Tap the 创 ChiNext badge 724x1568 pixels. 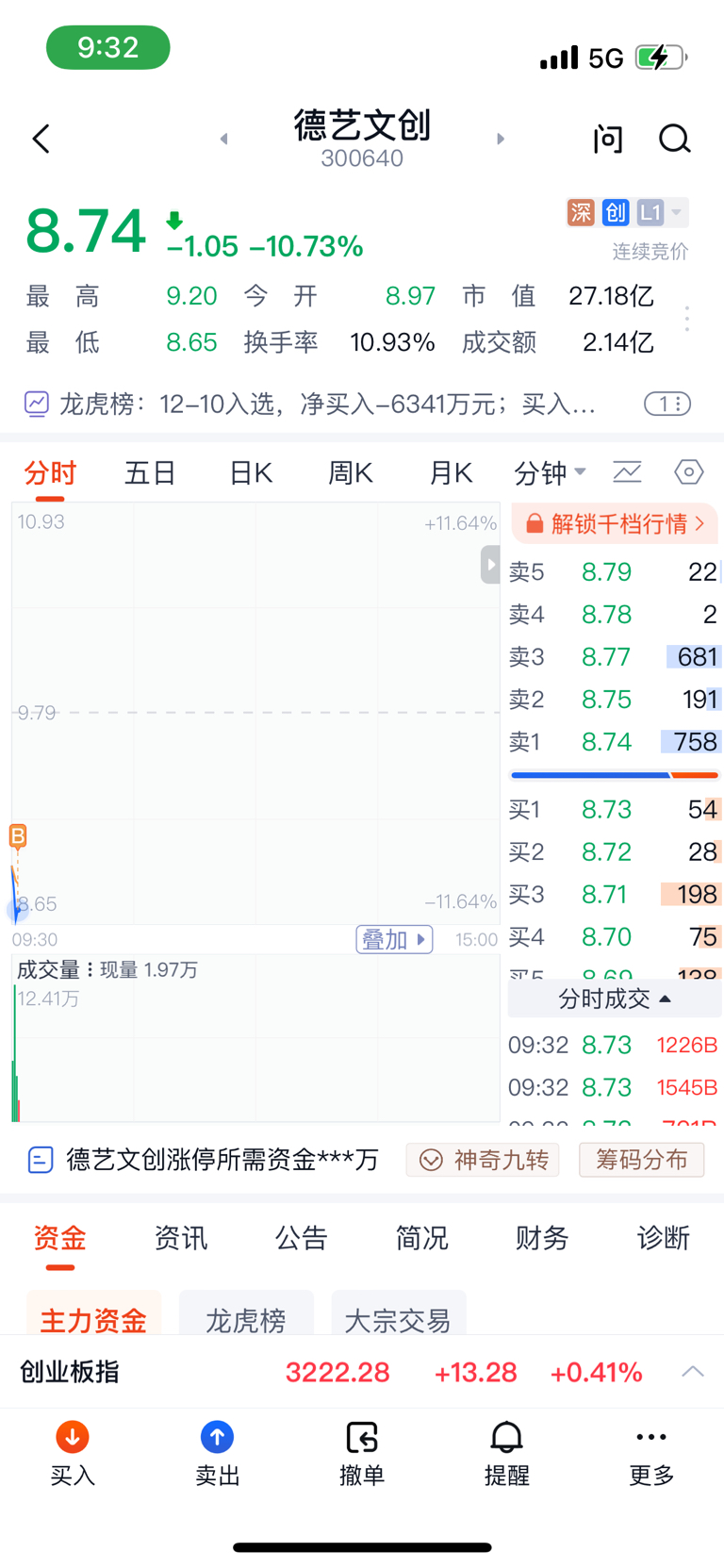616,212
